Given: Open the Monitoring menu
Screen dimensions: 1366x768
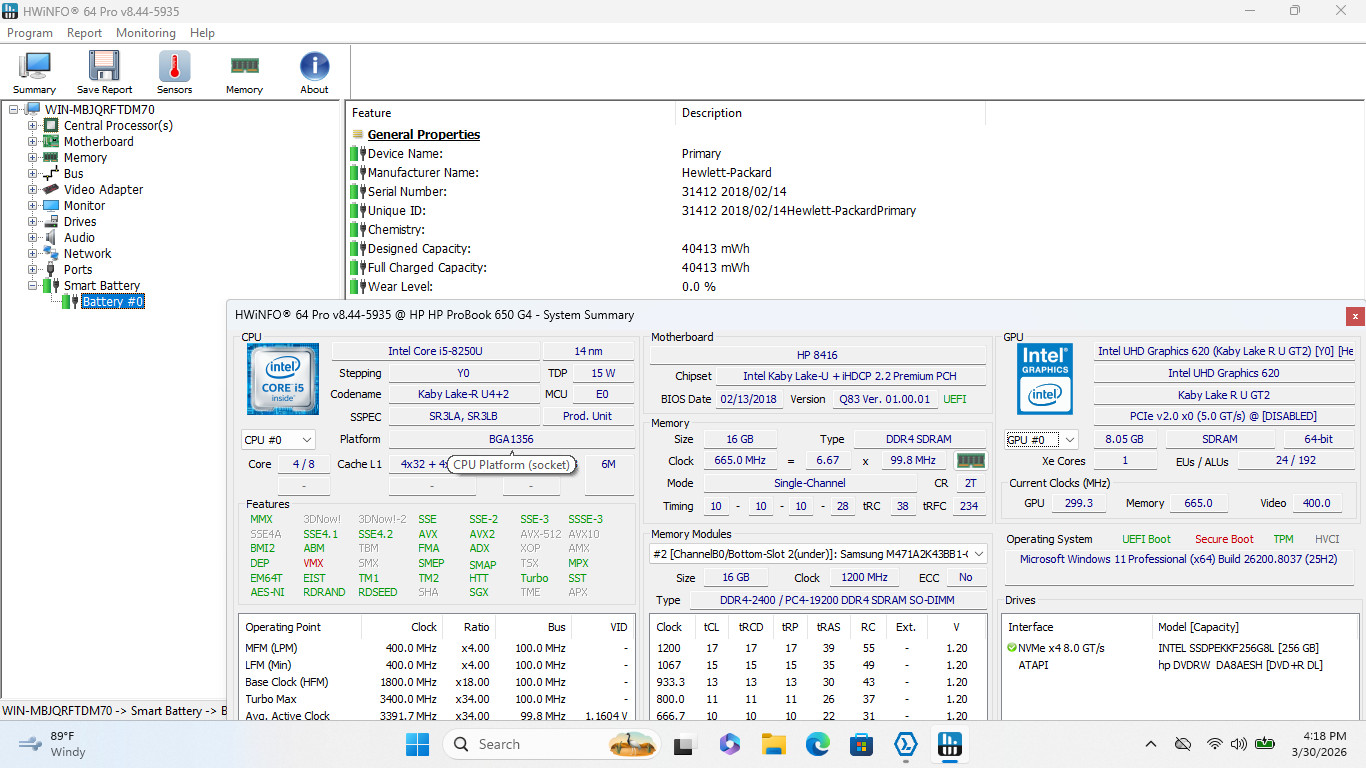Looking at the screenshot, I should point(146,33).
